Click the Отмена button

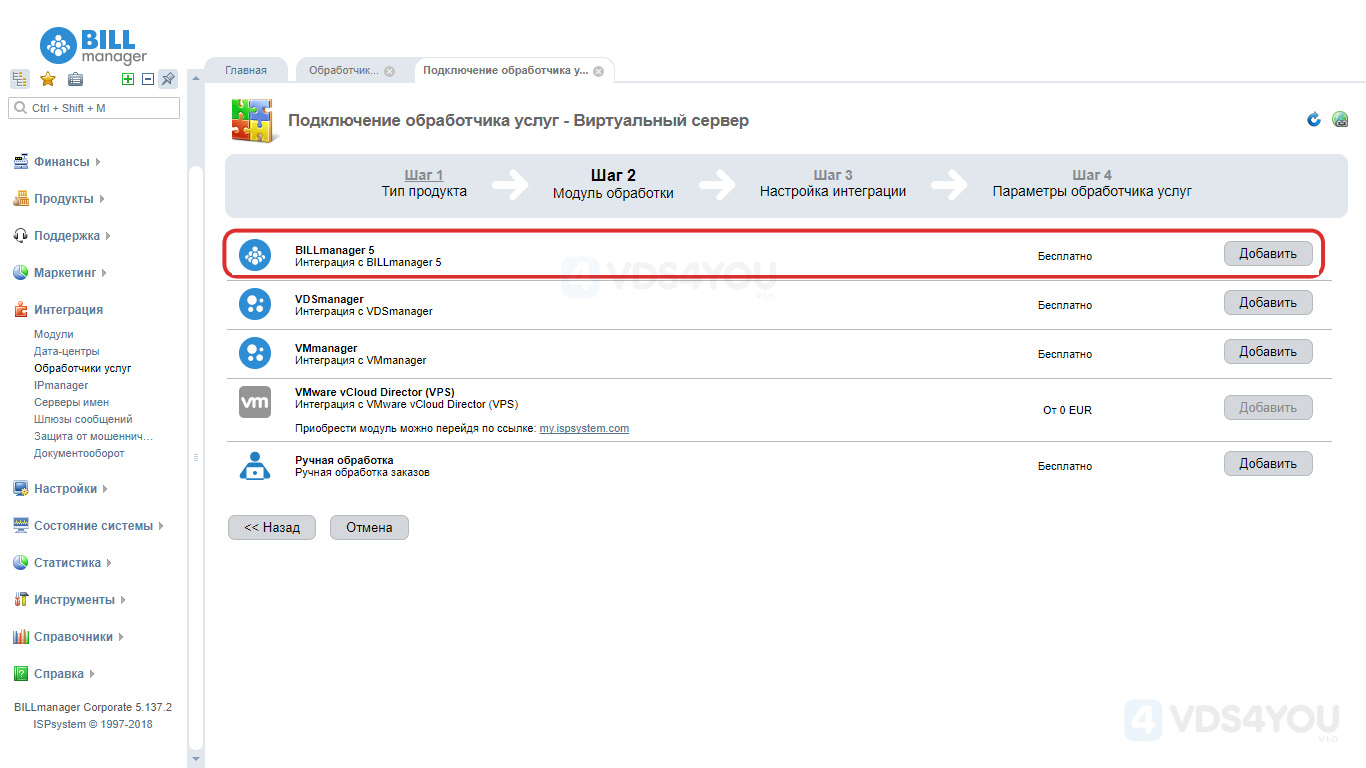click(x=369, y=527)
